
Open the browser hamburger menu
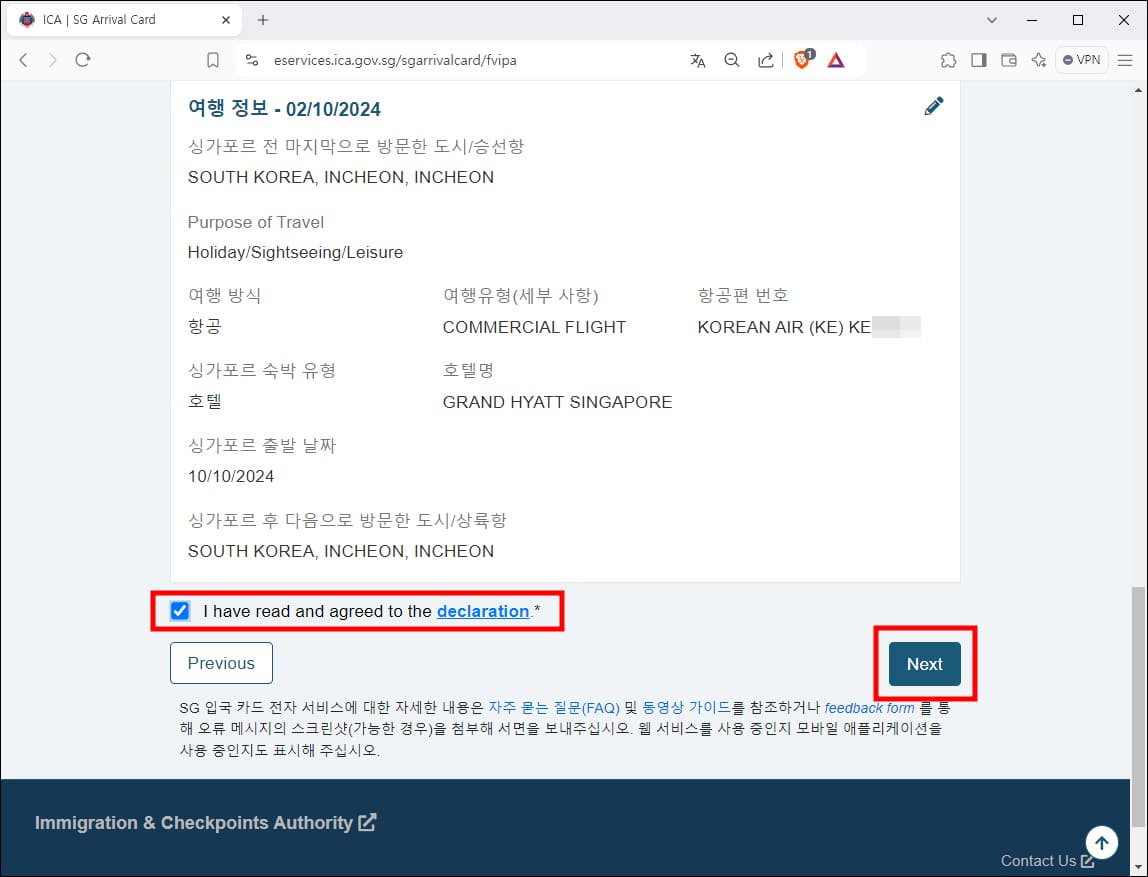[1124, 60]
